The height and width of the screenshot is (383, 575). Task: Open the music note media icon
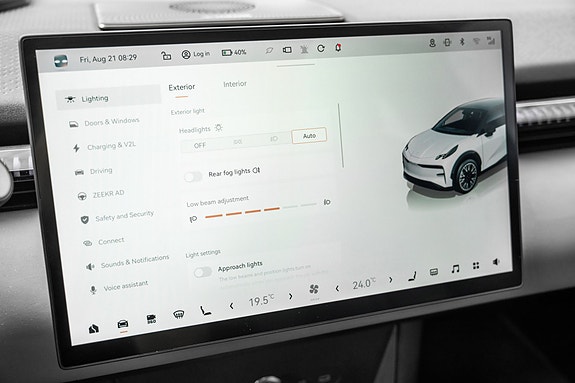click(x=455, y=269)
